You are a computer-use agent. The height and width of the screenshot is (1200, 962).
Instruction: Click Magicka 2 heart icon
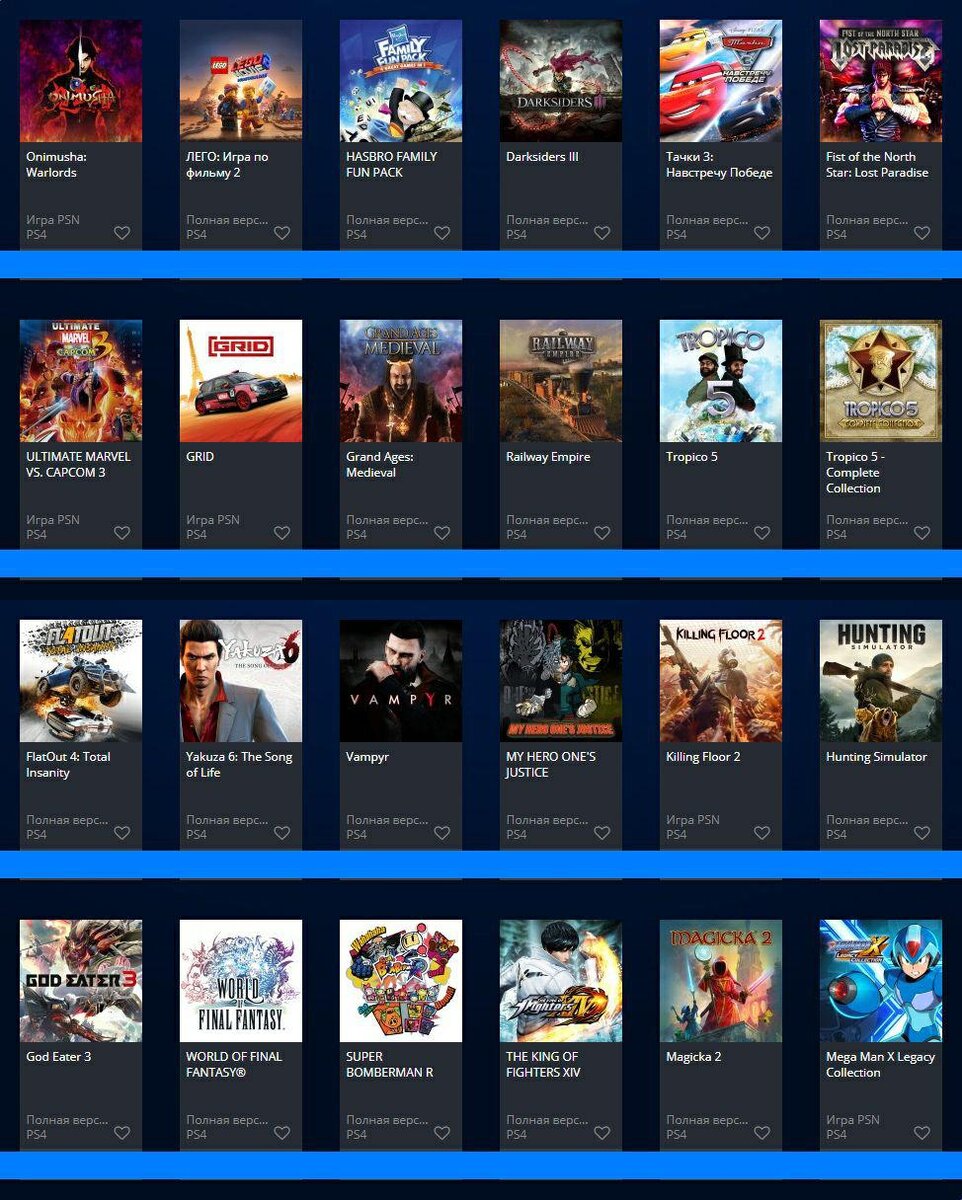pos(762,1133)
